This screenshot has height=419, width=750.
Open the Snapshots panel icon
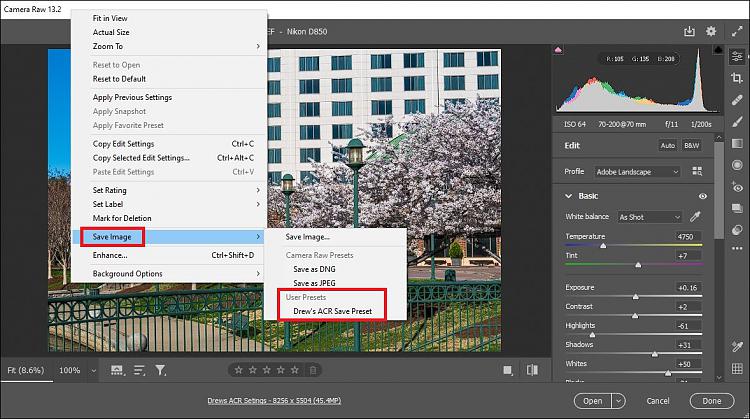click(x=737, y=208)
